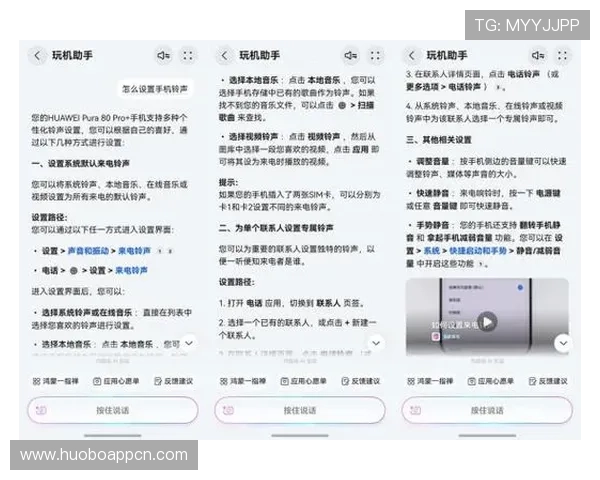
Task: Tap the speaker icon in the right screen
Action: pos(538,56)
